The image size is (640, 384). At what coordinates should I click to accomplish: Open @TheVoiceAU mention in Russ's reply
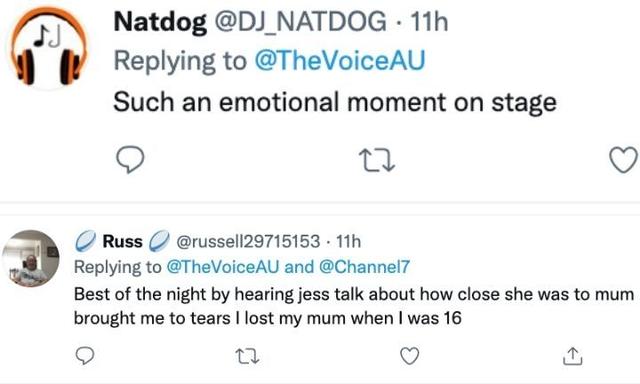223,267
